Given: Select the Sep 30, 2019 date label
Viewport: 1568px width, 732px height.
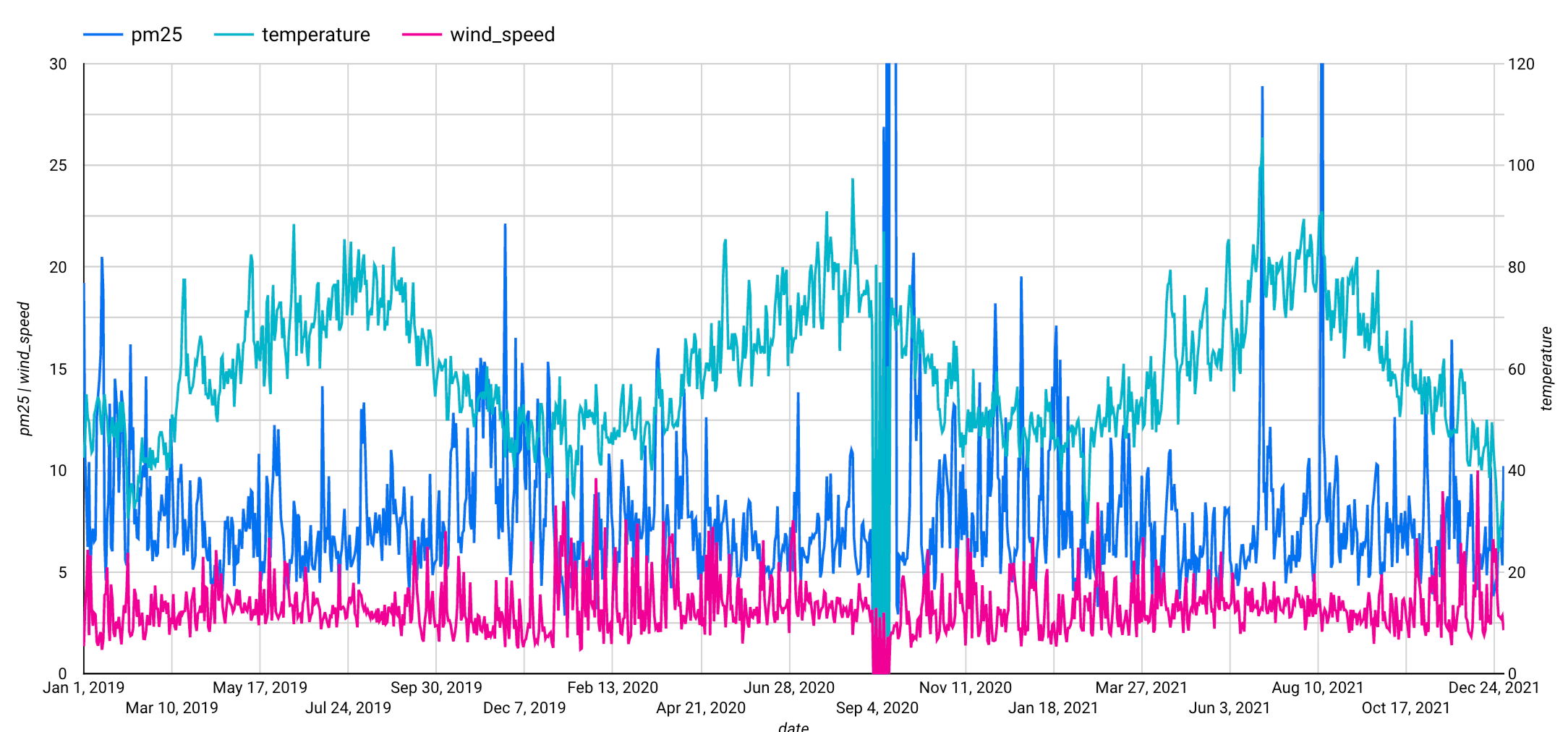Looking at the screenshot, I should (x=436, y=687).
